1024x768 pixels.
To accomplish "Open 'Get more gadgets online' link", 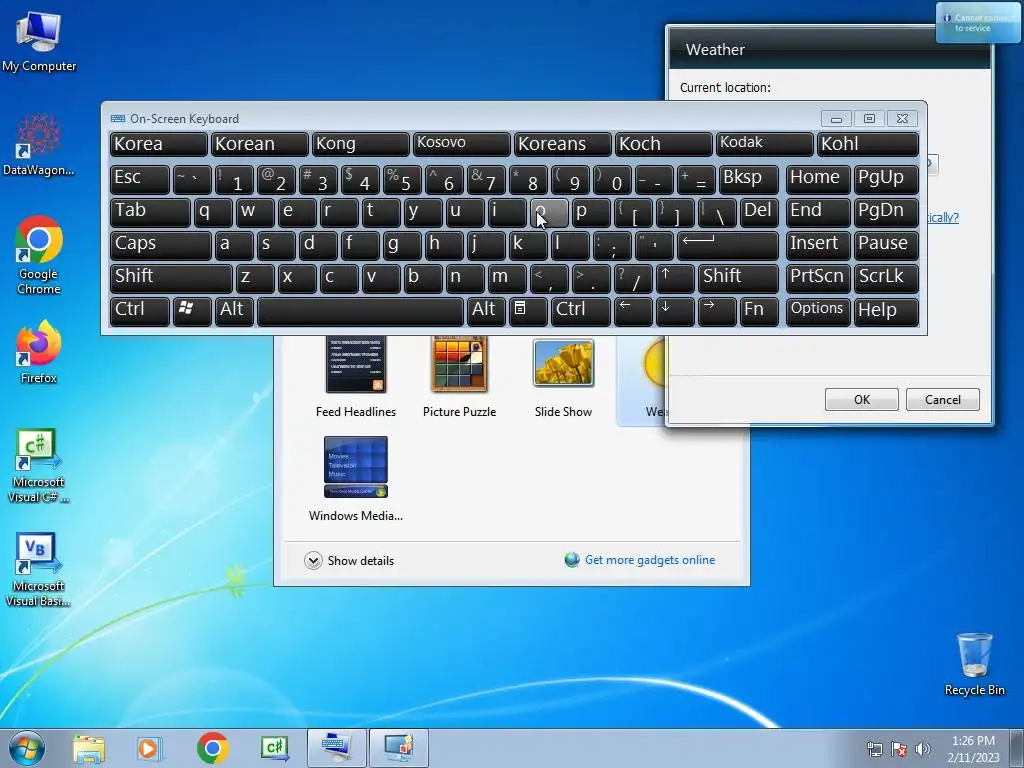I will [649, 560].
